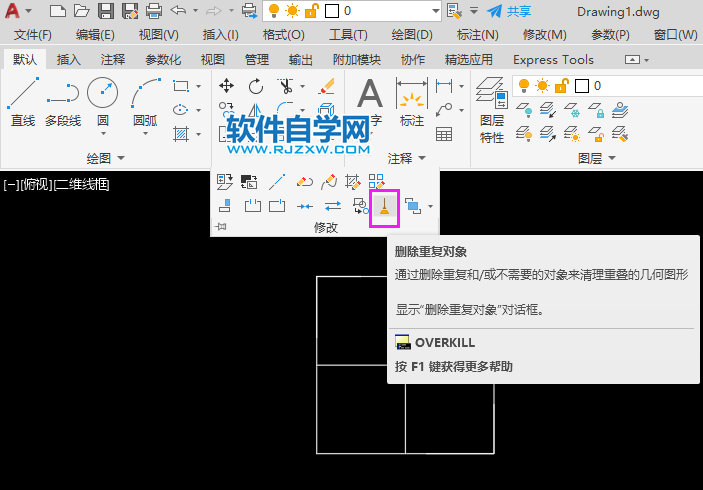Click the layer Off icon with teal bulb
Screen dimensions: 703x490
[x=524, y=110]
